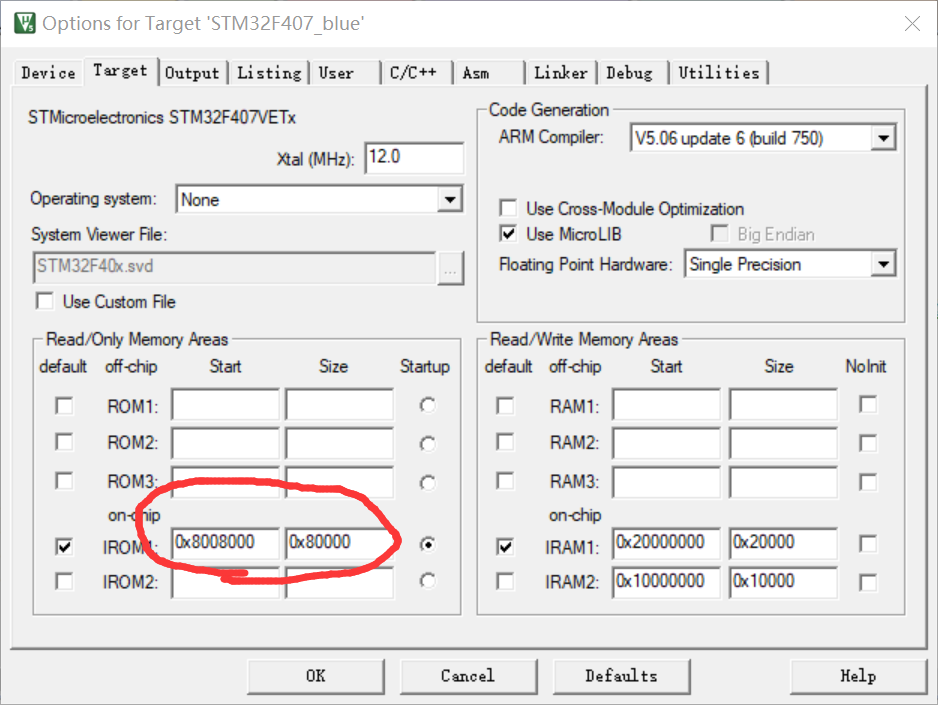Switch to the Device tab

48,73
